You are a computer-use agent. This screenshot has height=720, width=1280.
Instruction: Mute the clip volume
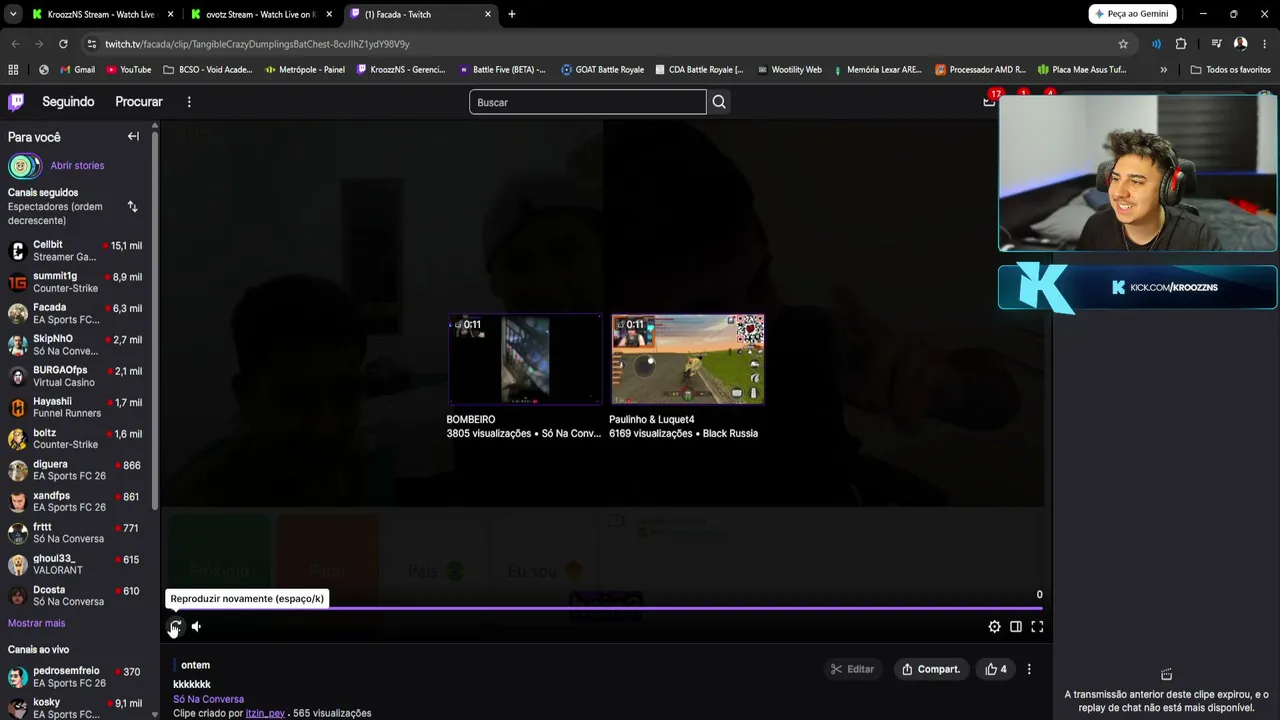[x=196, y=627]
